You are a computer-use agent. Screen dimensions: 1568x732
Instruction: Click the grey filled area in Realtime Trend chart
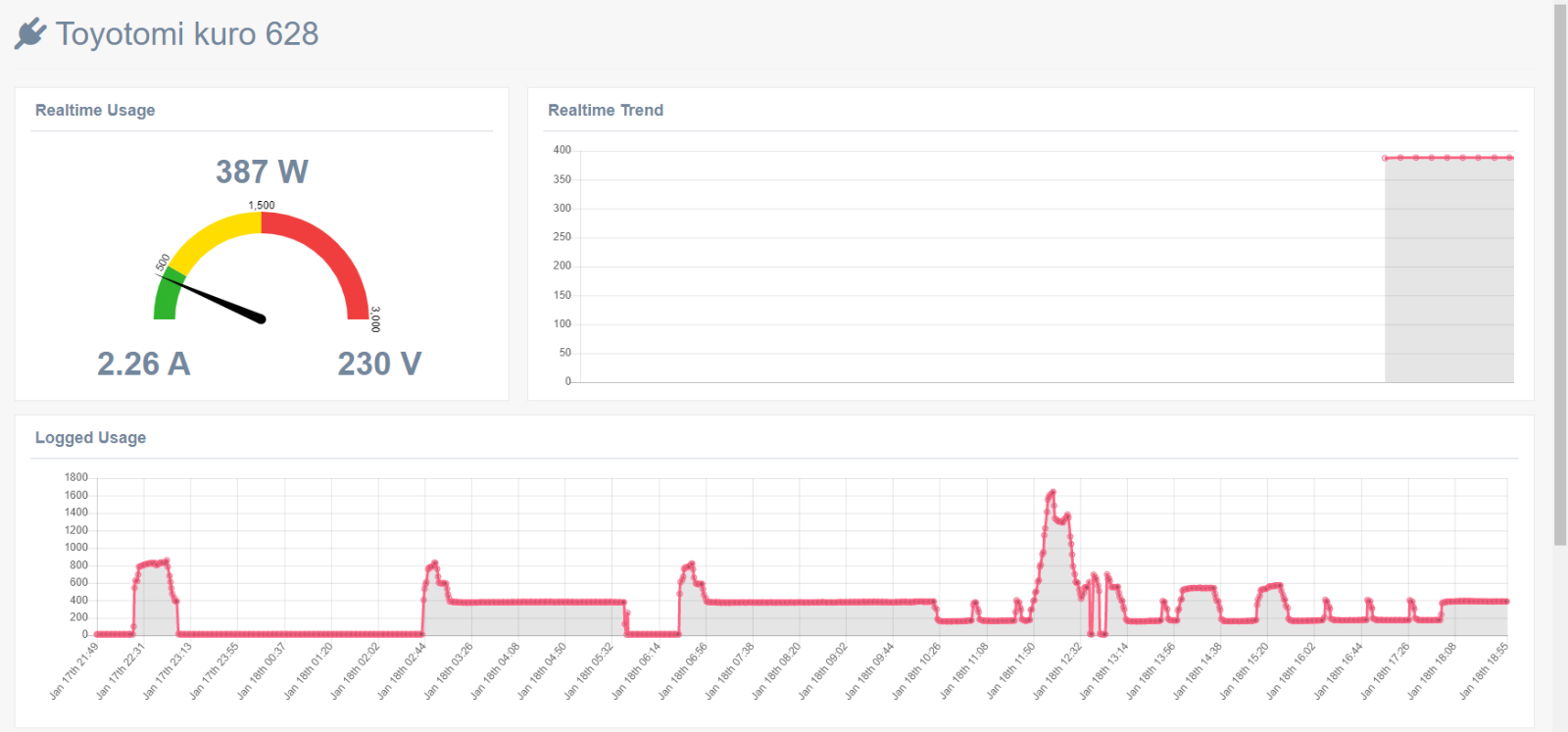(1448, 269)
